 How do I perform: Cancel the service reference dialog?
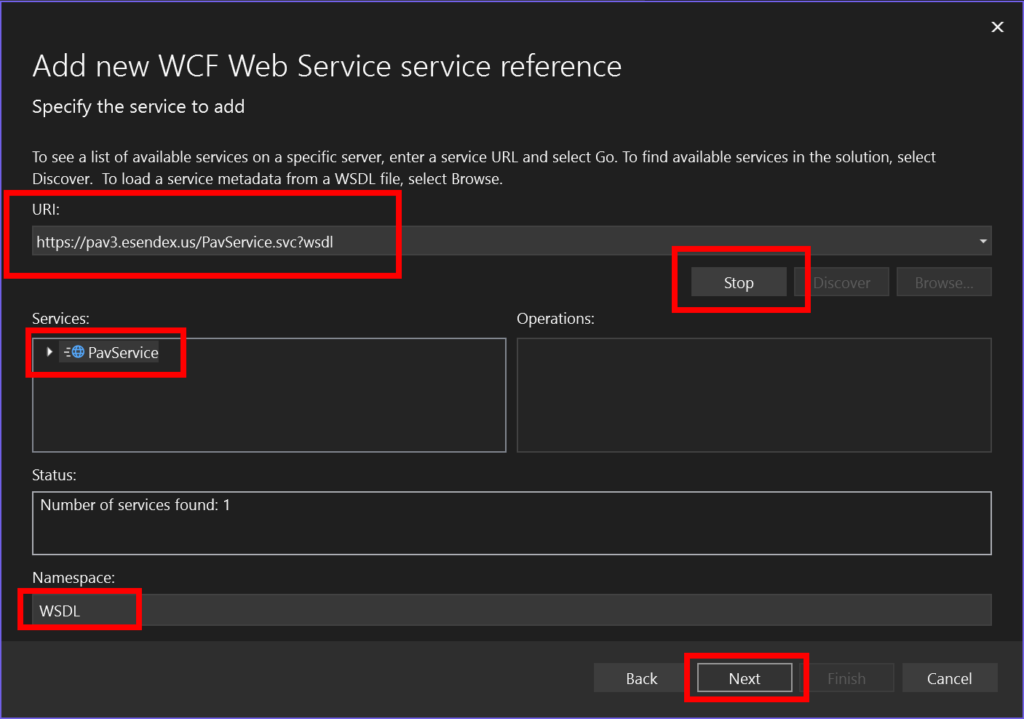tap(949, 678)
